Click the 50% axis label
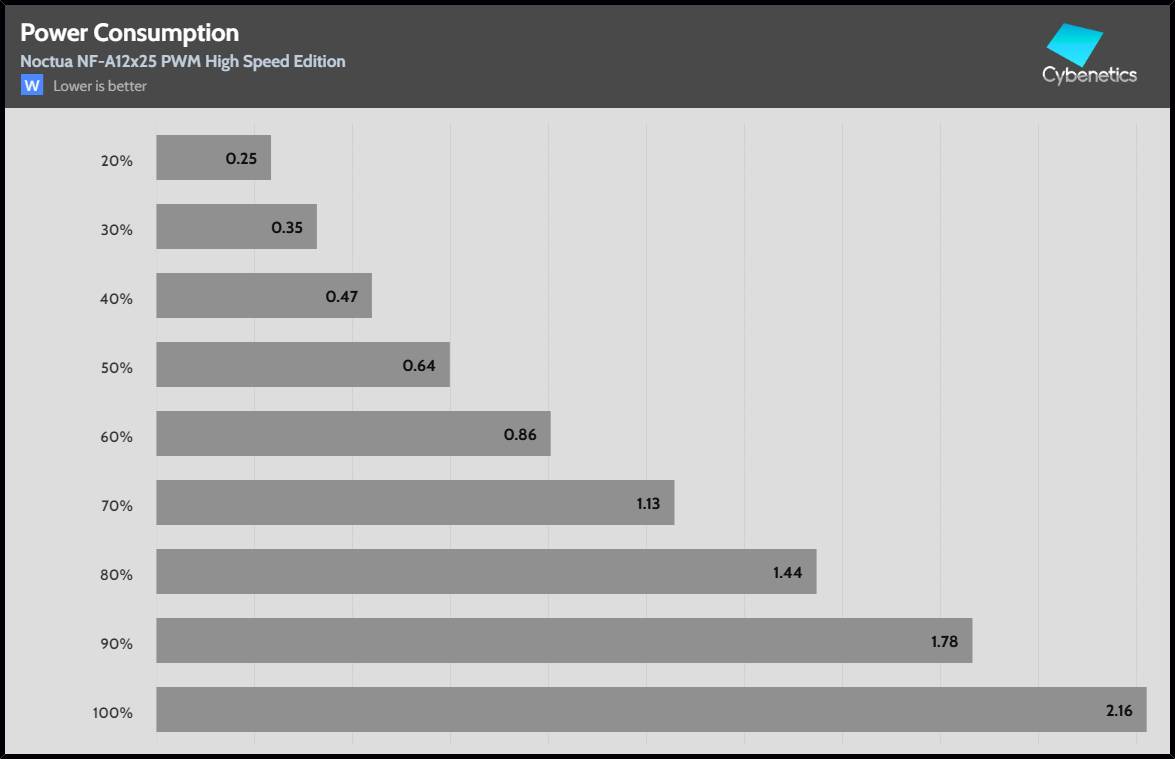This screenshot has width=1175, height=759. click(x=117, y=367)
